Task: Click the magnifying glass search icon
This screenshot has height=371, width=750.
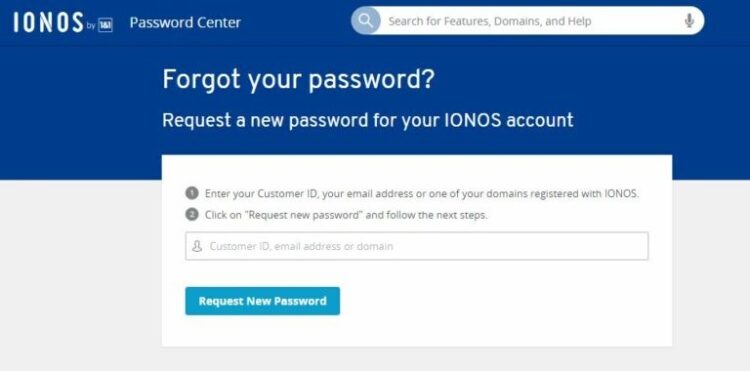Action: pyautogui.click(x=365, y=21)
